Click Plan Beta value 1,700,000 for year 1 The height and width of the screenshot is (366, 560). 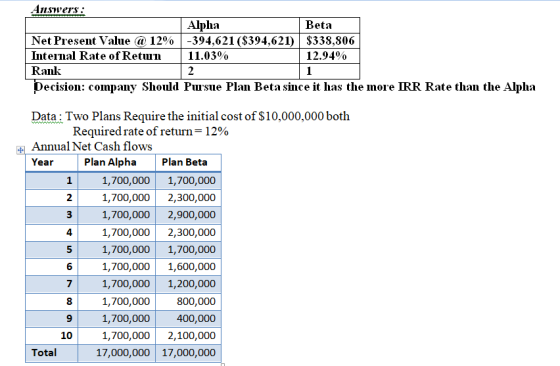click(x=188, y=180)
